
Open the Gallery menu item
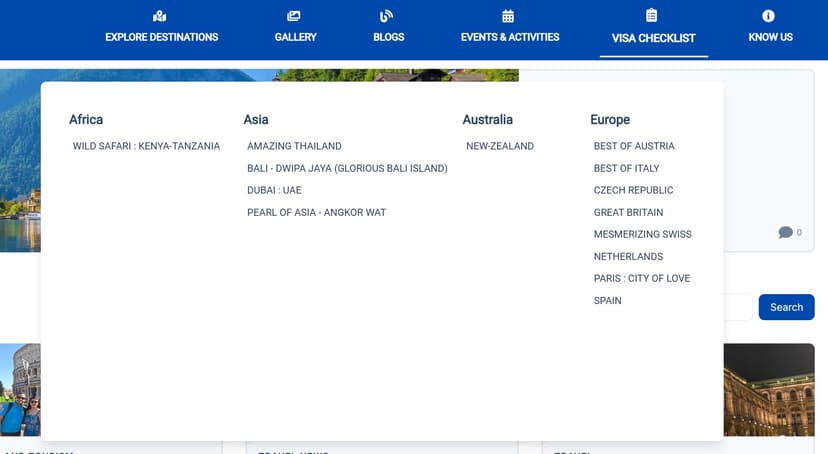[295, 37]
